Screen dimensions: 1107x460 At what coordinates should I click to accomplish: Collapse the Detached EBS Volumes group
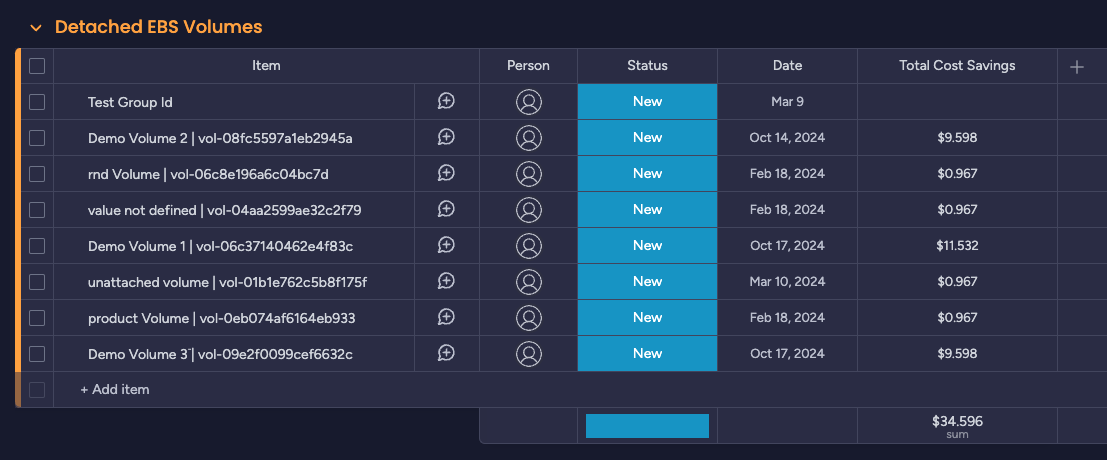(36, 28)
